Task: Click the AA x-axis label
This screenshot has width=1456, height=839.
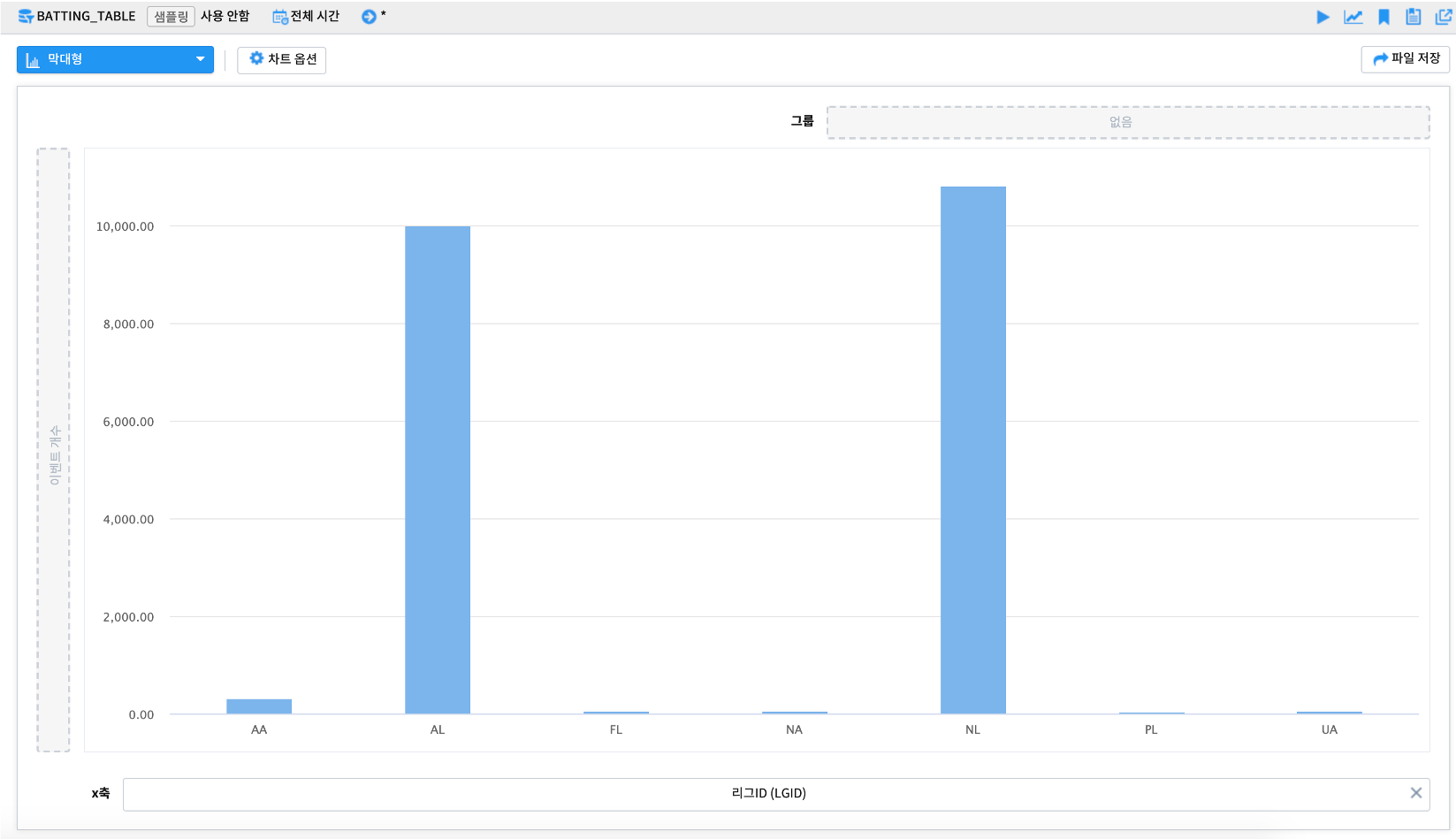Action: click(259, 730)
